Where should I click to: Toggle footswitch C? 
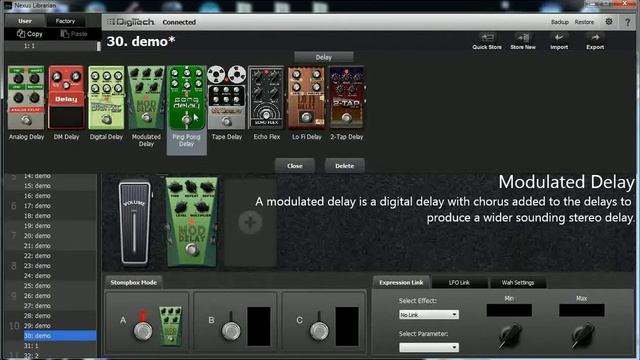319,330
